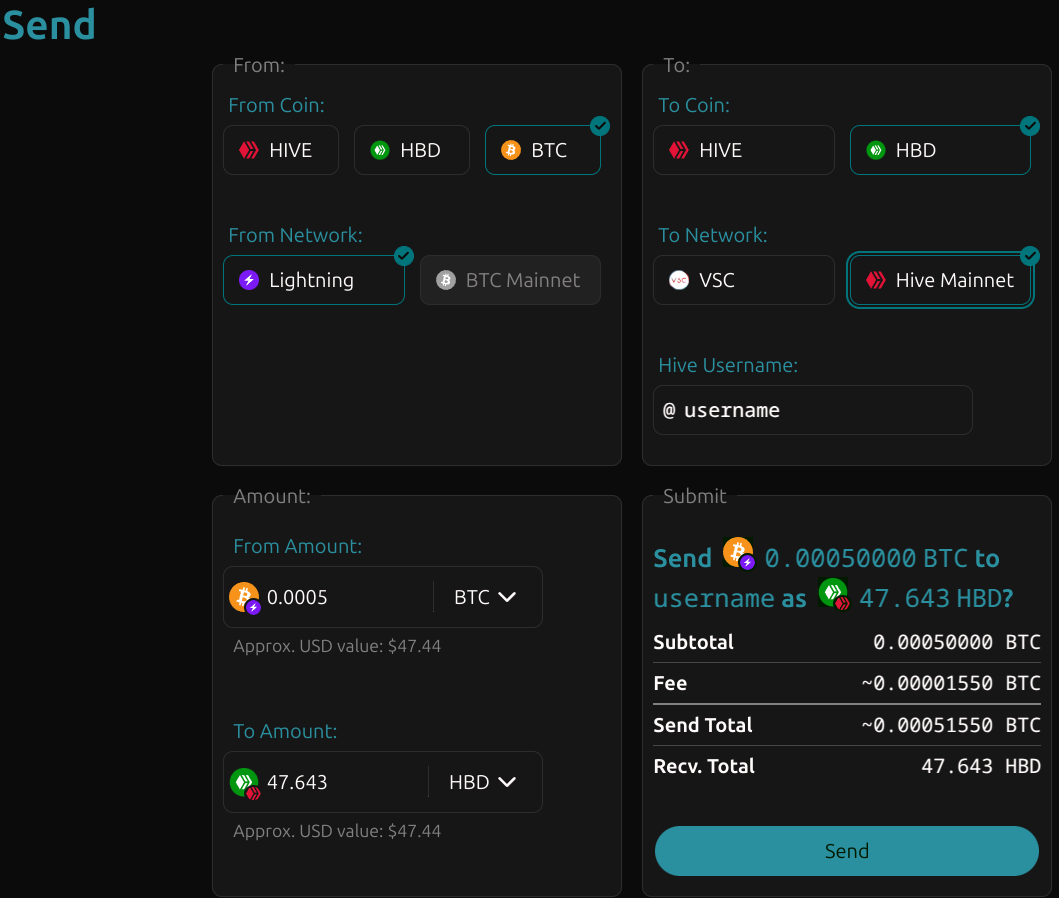Open the BTC unit dropdown in From Amount
The image size is (1059, 898).
coord(485,597)
